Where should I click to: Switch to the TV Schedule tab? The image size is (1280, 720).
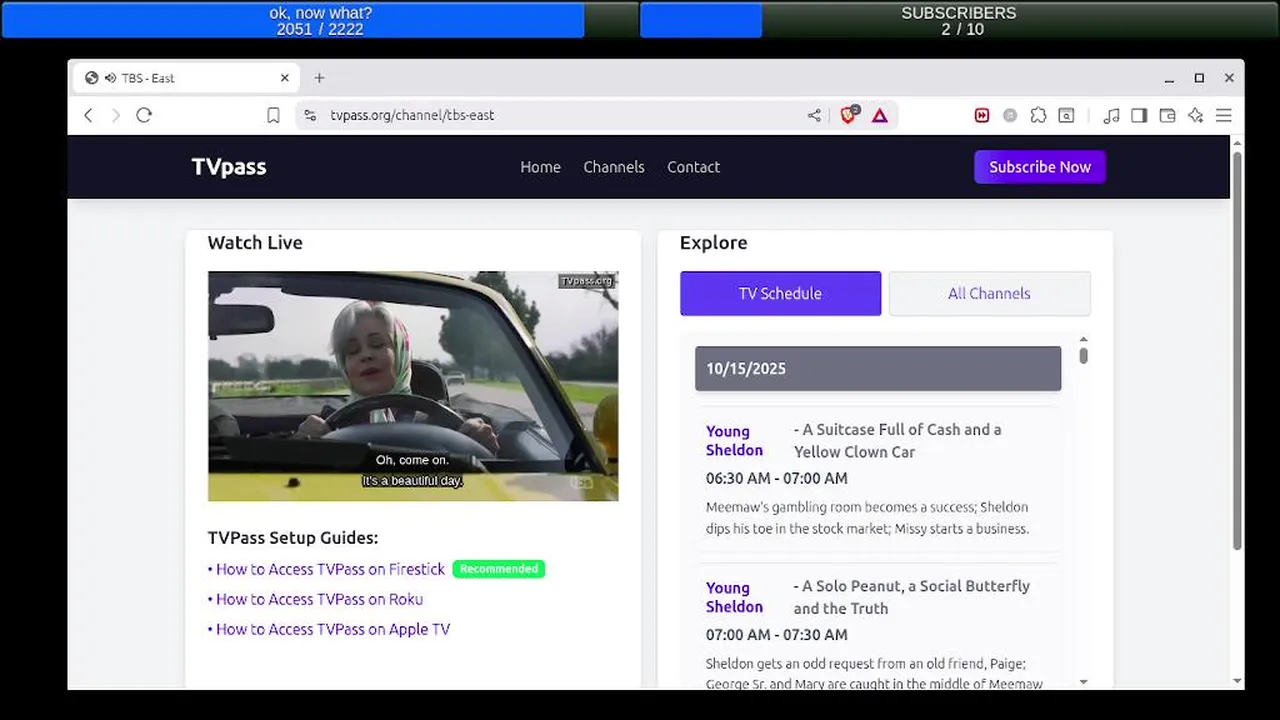coord(780,293)
